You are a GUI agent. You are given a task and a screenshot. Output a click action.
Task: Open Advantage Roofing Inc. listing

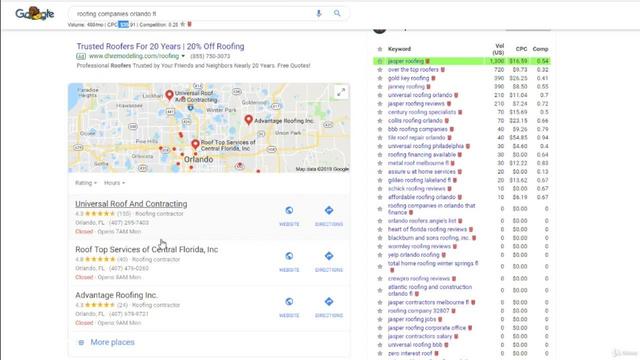pyautogui.click(x=116, y=295)
